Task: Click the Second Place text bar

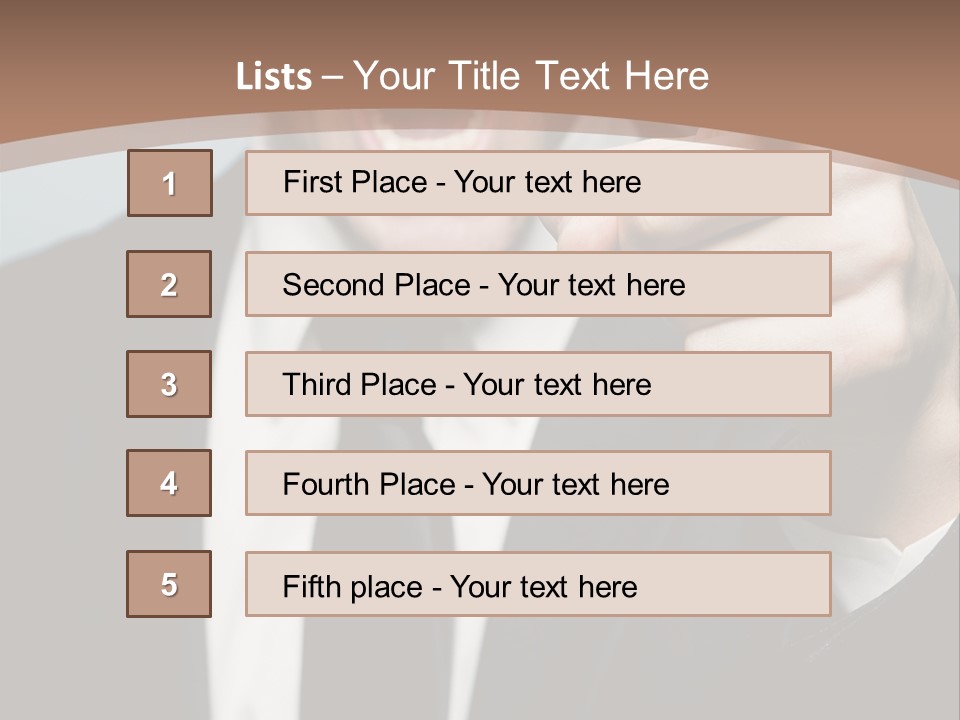Action: (538, 284)
